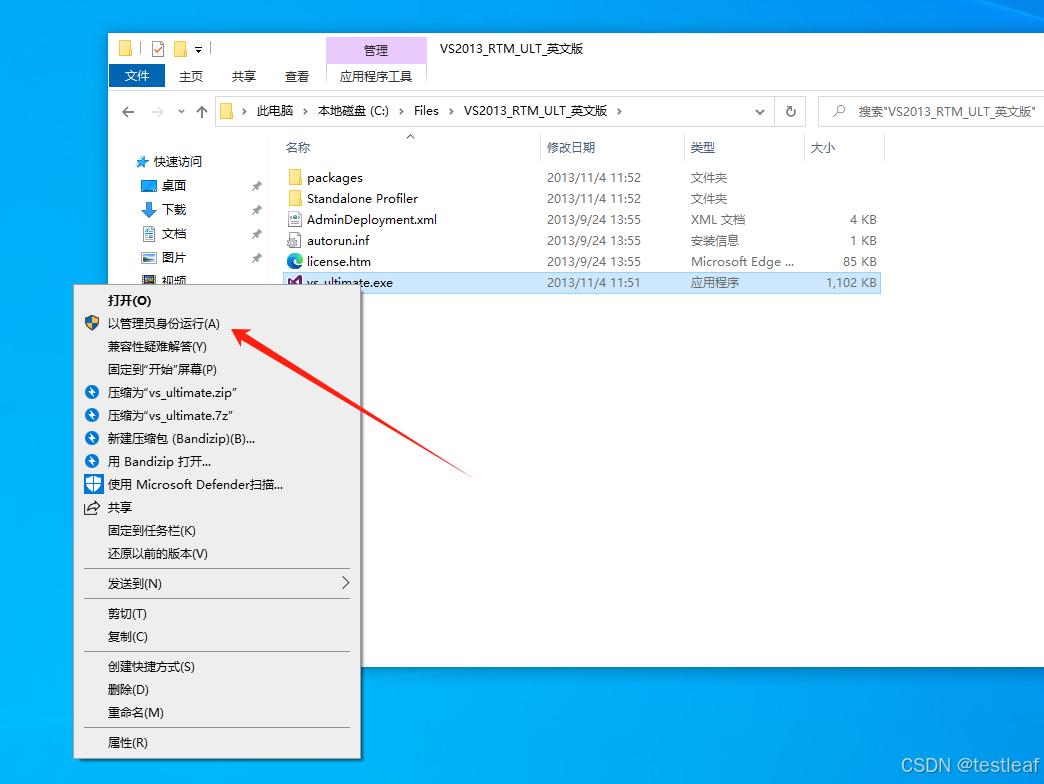Image resolution: width=1044 pixels, height=784 pixels.
Task: Sort by the 修改日期 column header
Action: 571,147
